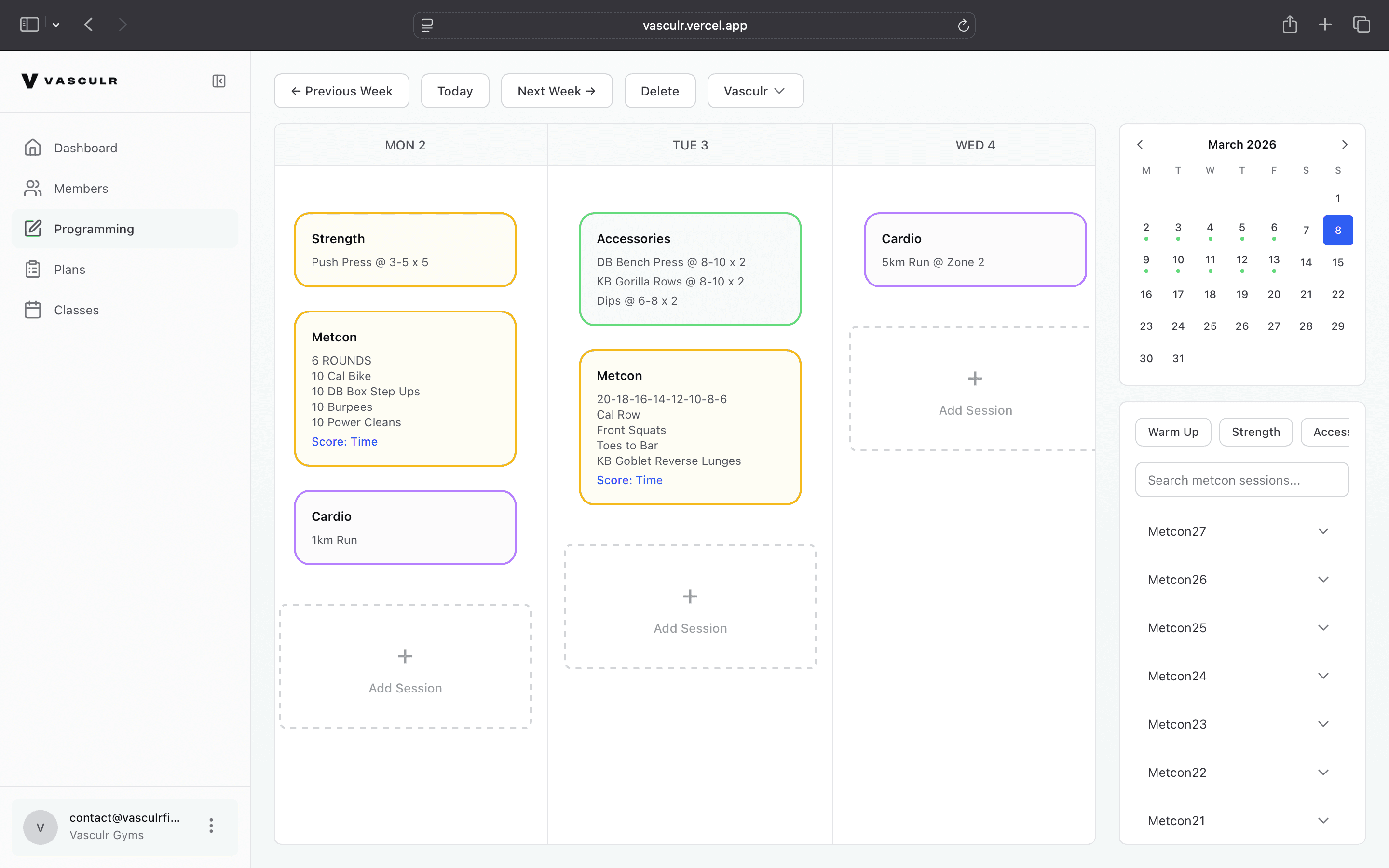Expand the Metcon24 session
The image size is (1389, 868).
tap(1323, 676)
